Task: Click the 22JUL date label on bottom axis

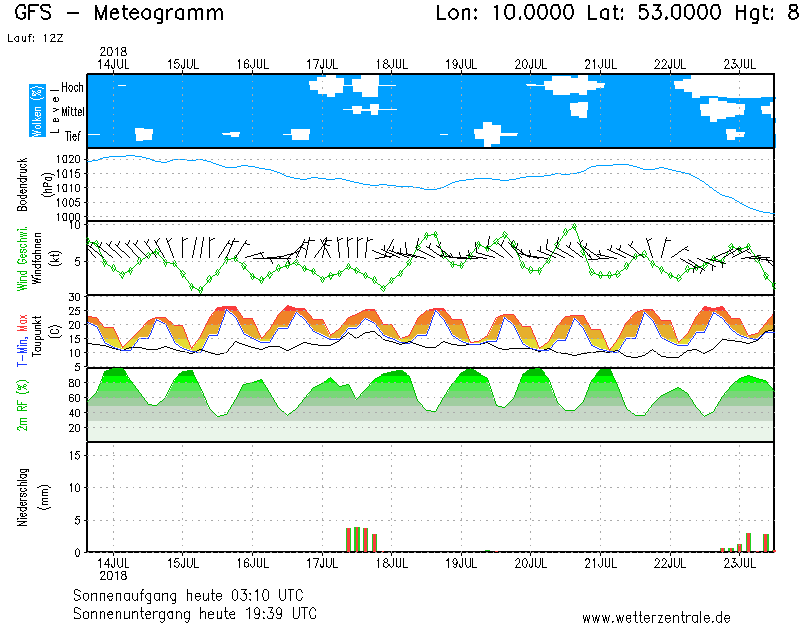Action: click(669, 563)
